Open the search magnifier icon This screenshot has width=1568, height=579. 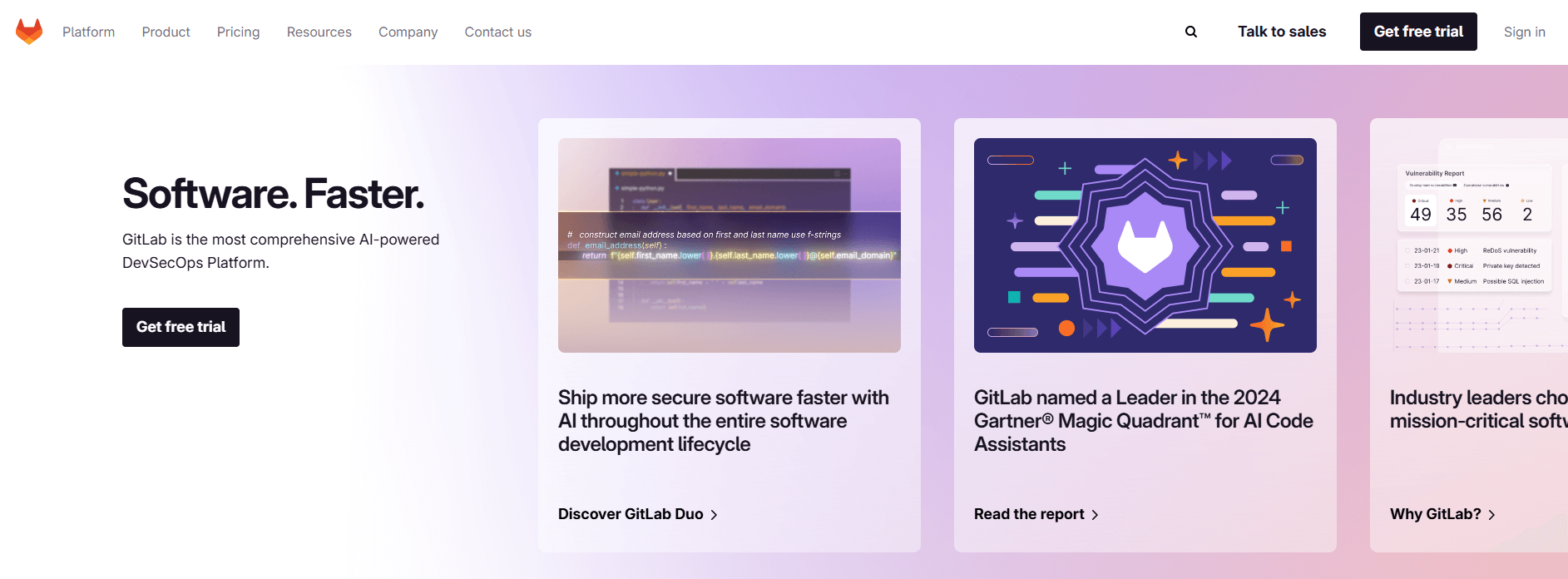tap(1191, 32)
